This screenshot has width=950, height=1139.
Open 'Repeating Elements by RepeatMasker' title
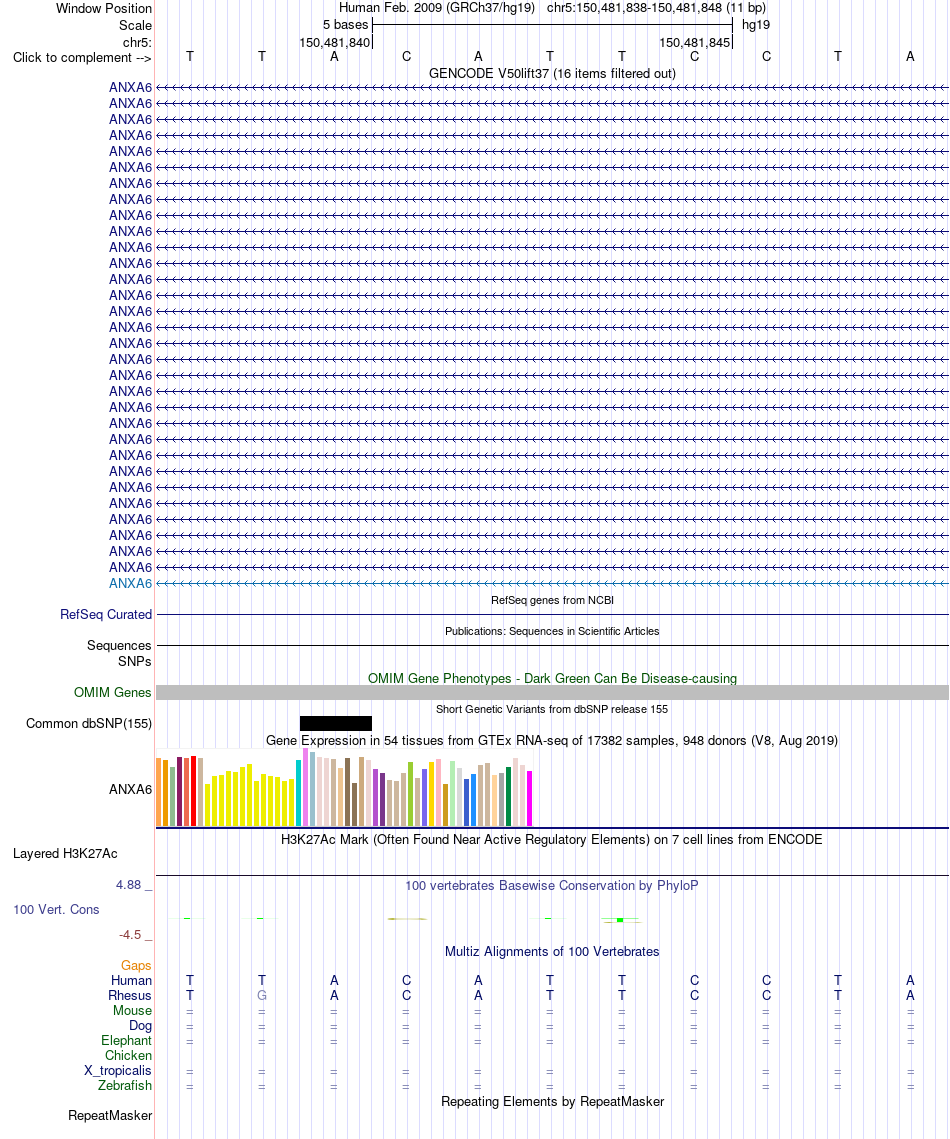[552, 1101]
